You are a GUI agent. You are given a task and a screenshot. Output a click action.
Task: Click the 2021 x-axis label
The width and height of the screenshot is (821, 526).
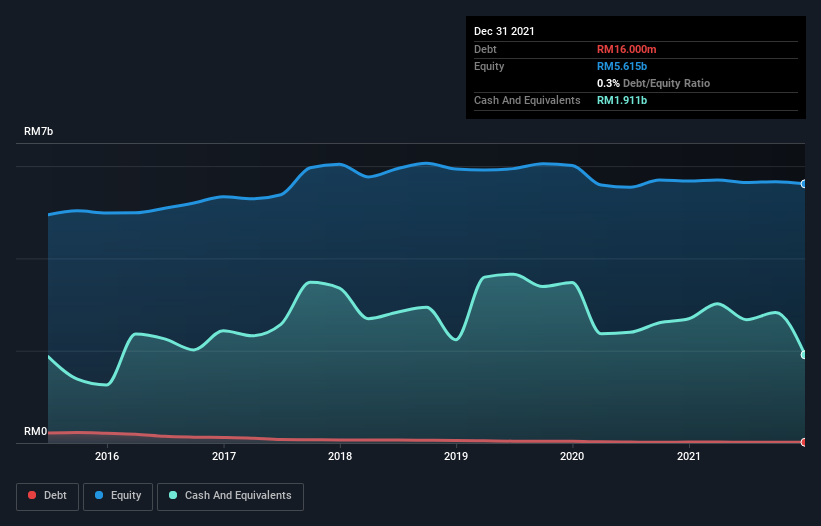coord(689,456)
